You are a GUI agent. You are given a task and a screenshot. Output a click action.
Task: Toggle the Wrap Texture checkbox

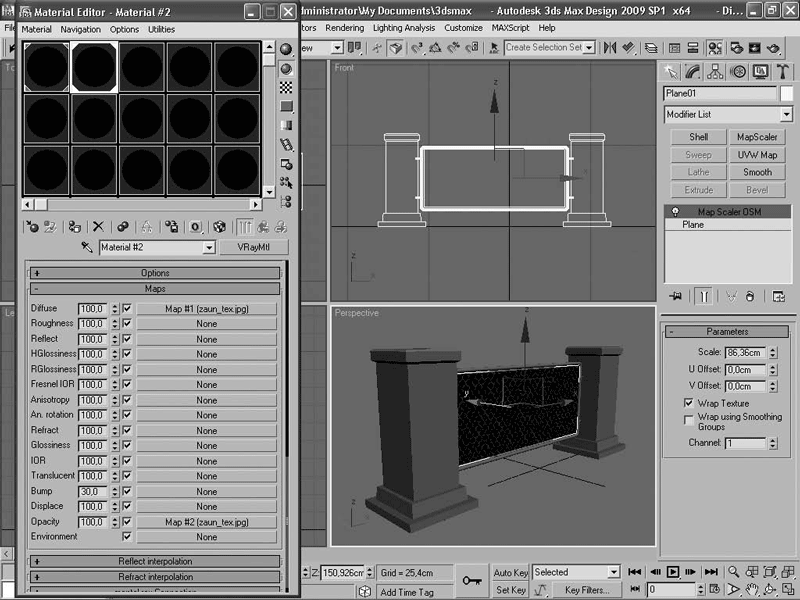(688, 402)
